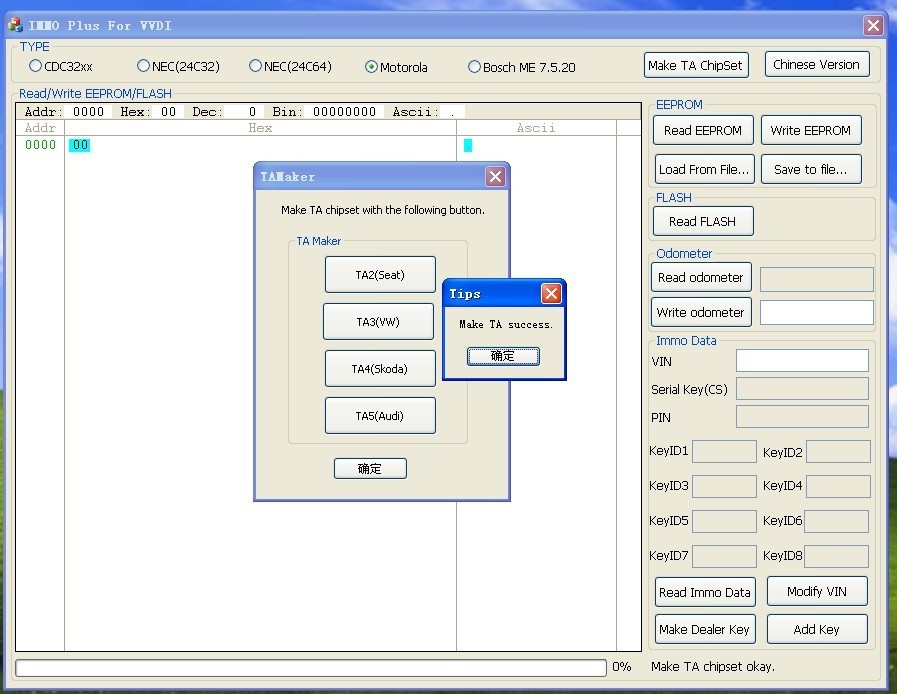The height and width of the screenshot is (694, 897).
Task: Choose TA4(Skoda) in TA Maker
Action: (x=380, y=369)
